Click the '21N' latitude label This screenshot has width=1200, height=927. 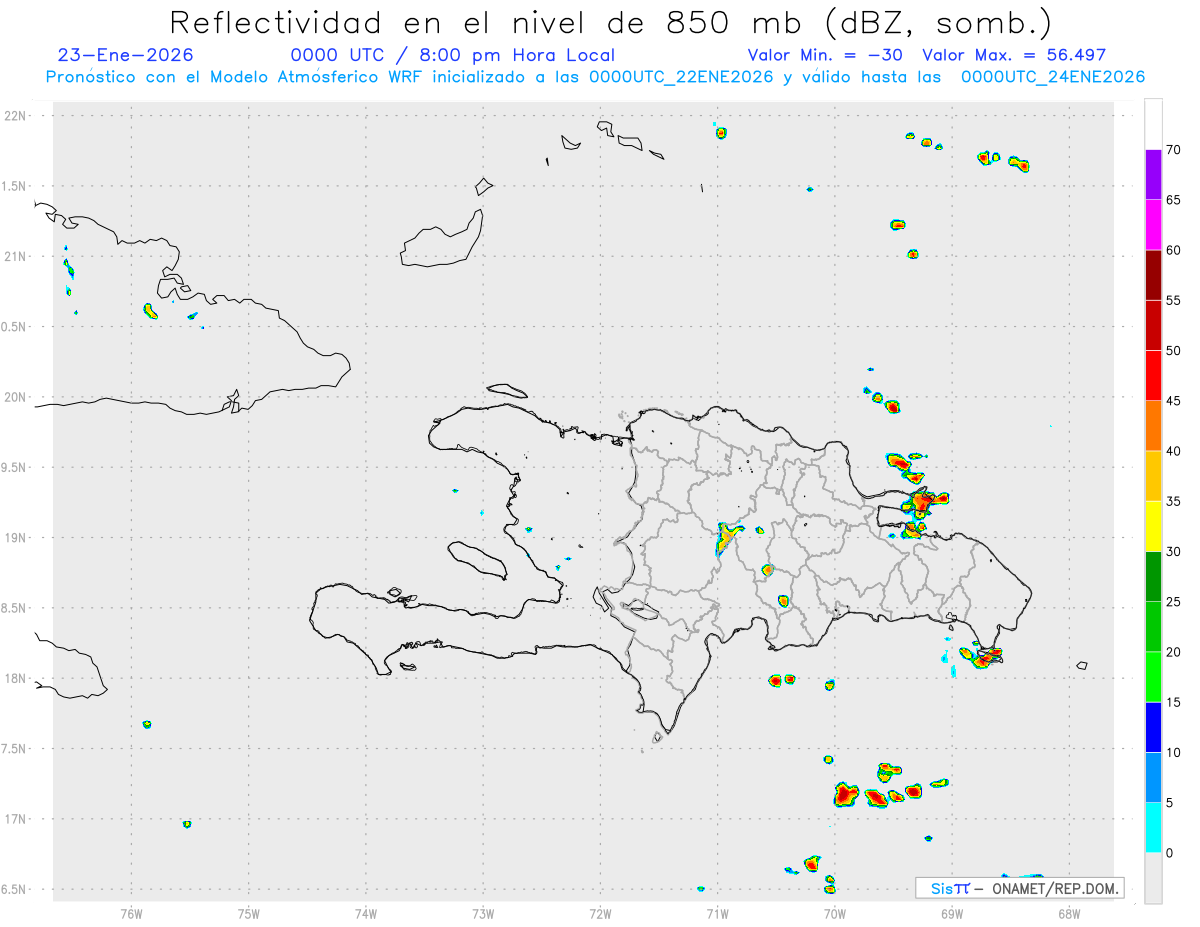(16, 256)
